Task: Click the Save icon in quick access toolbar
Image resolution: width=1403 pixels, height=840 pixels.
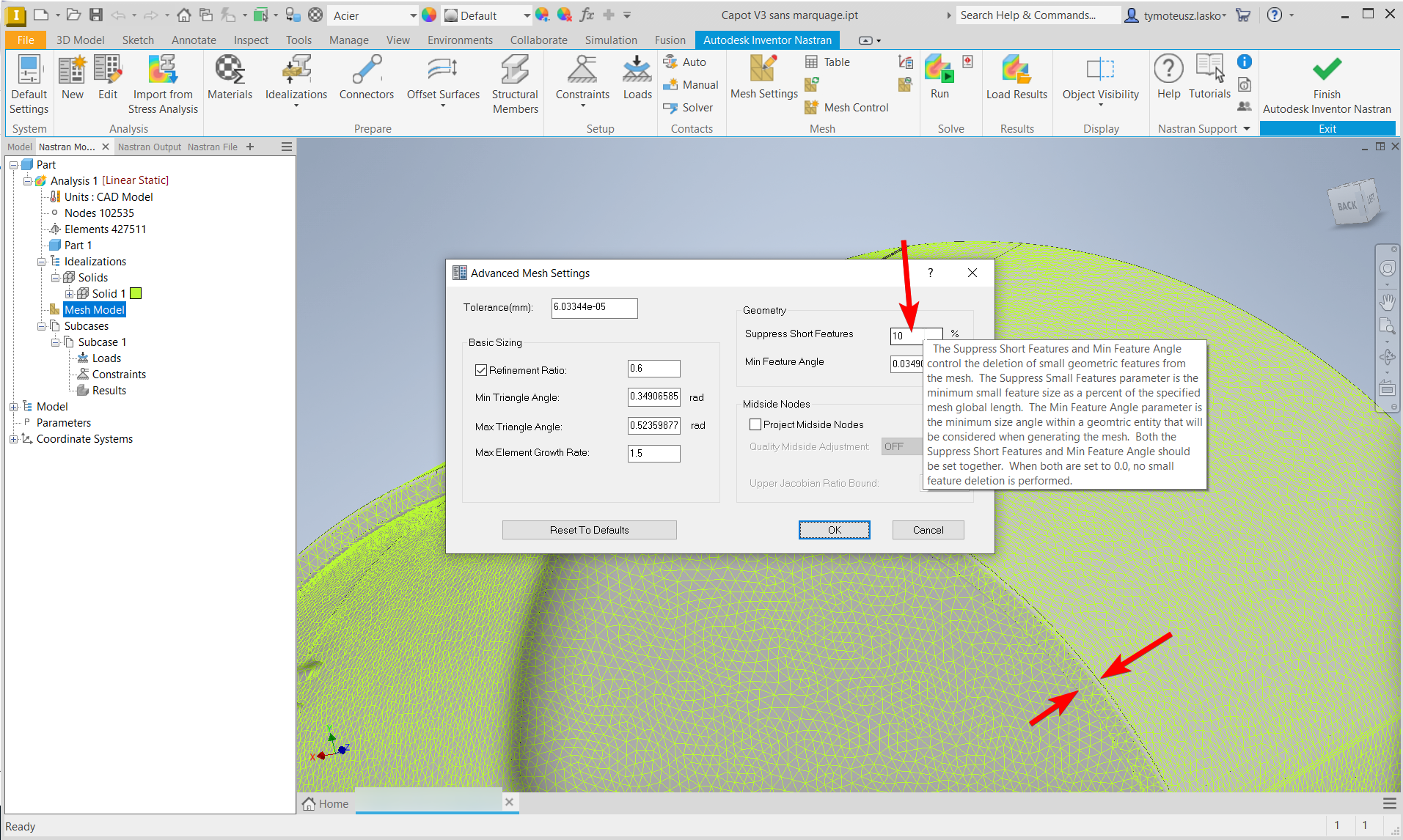Action: pyautogui.click(x=96, y=15)
